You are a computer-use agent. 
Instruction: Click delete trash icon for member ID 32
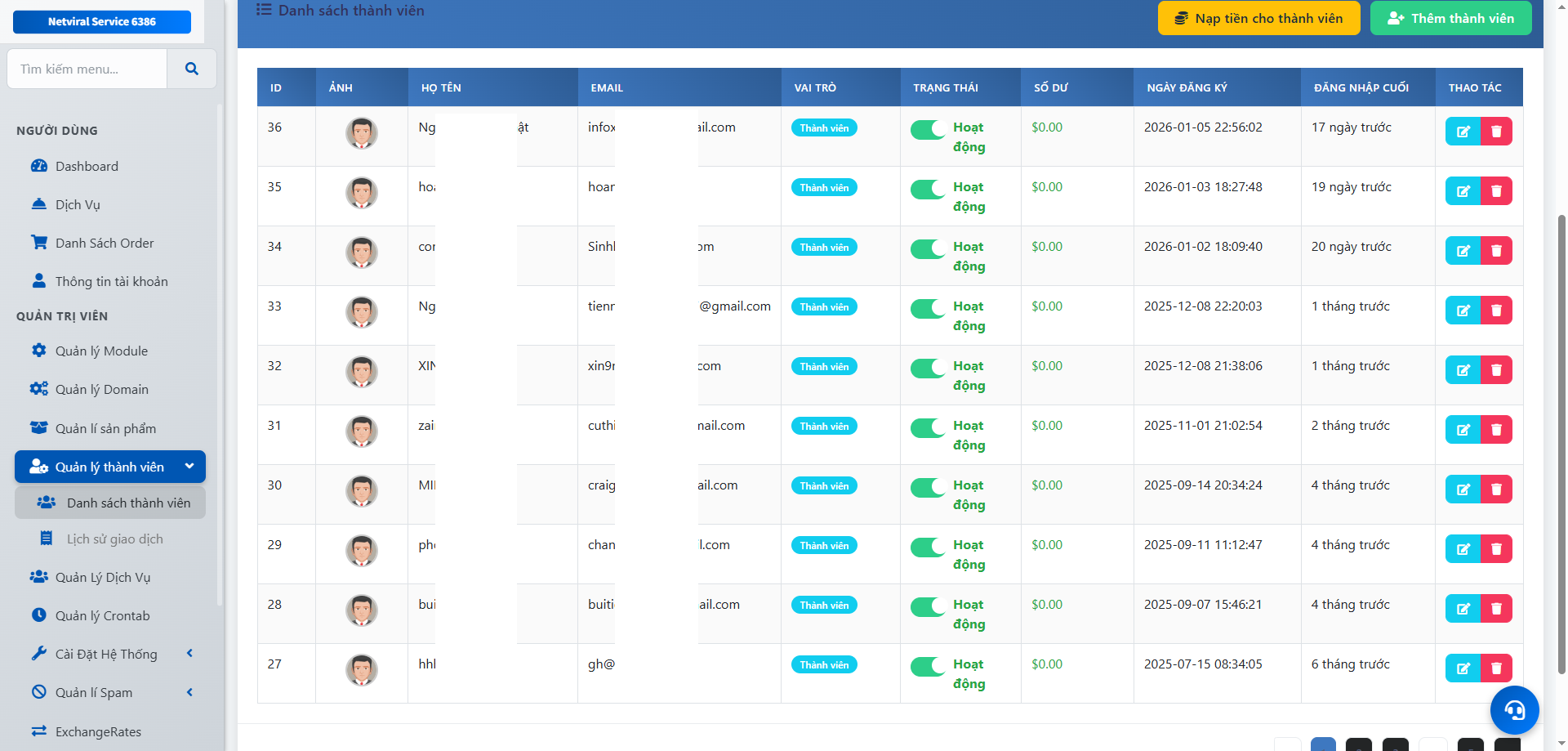pos(1496,370)
